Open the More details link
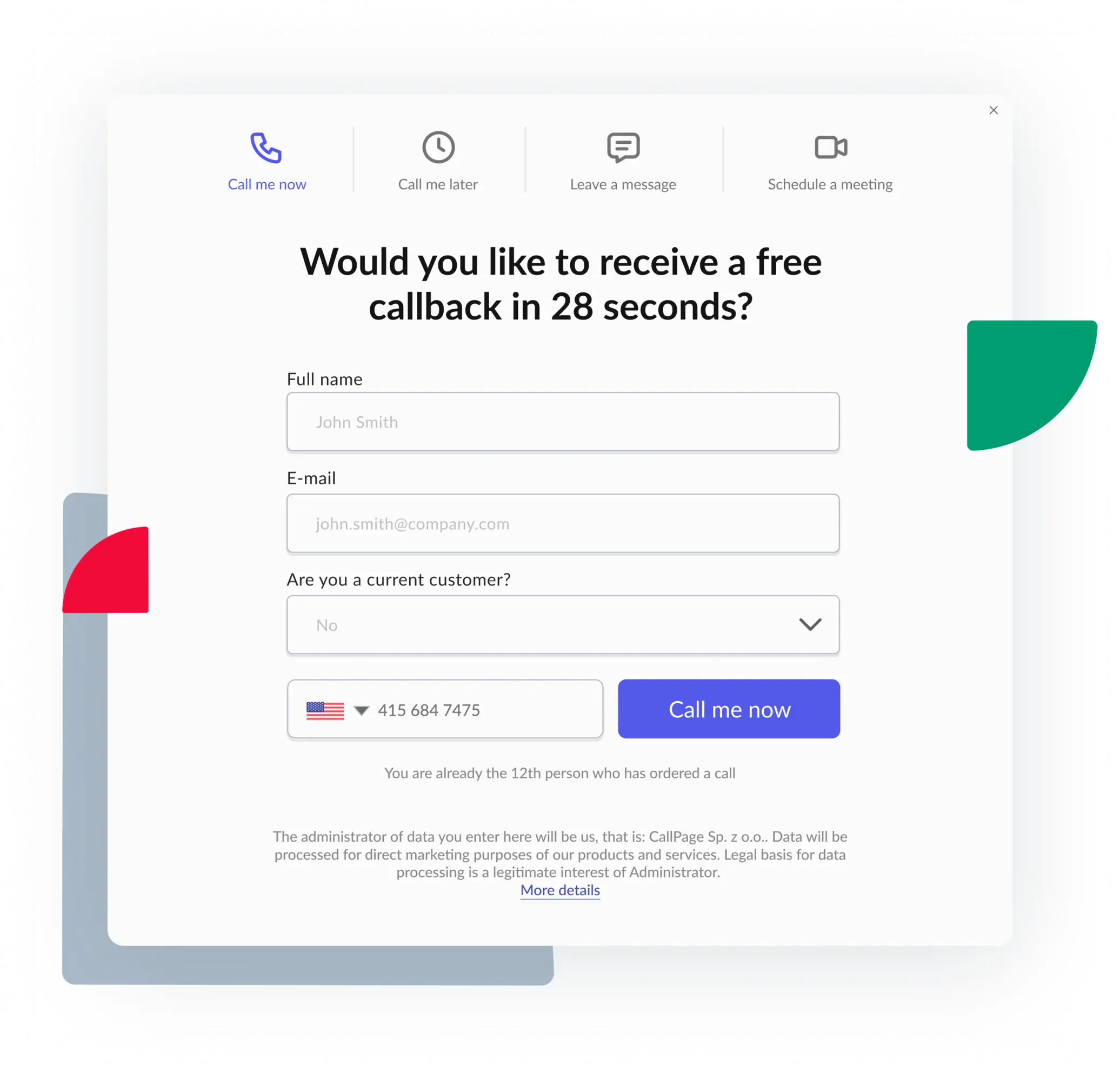Screen dimensions: 1120x1066 560,889
